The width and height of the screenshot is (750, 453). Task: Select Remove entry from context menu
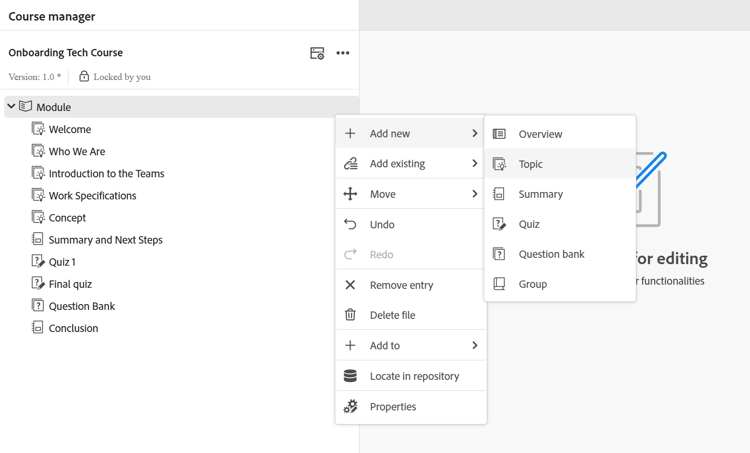[x=401, y=285]
